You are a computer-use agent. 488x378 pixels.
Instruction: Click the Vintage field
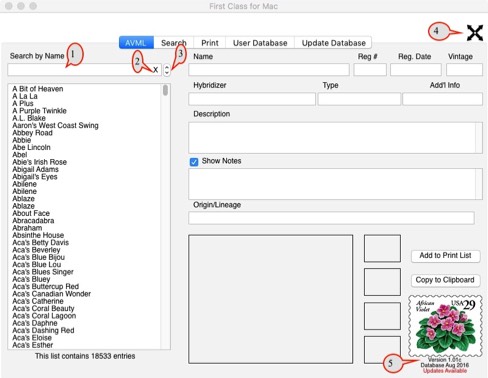(464, 70)
